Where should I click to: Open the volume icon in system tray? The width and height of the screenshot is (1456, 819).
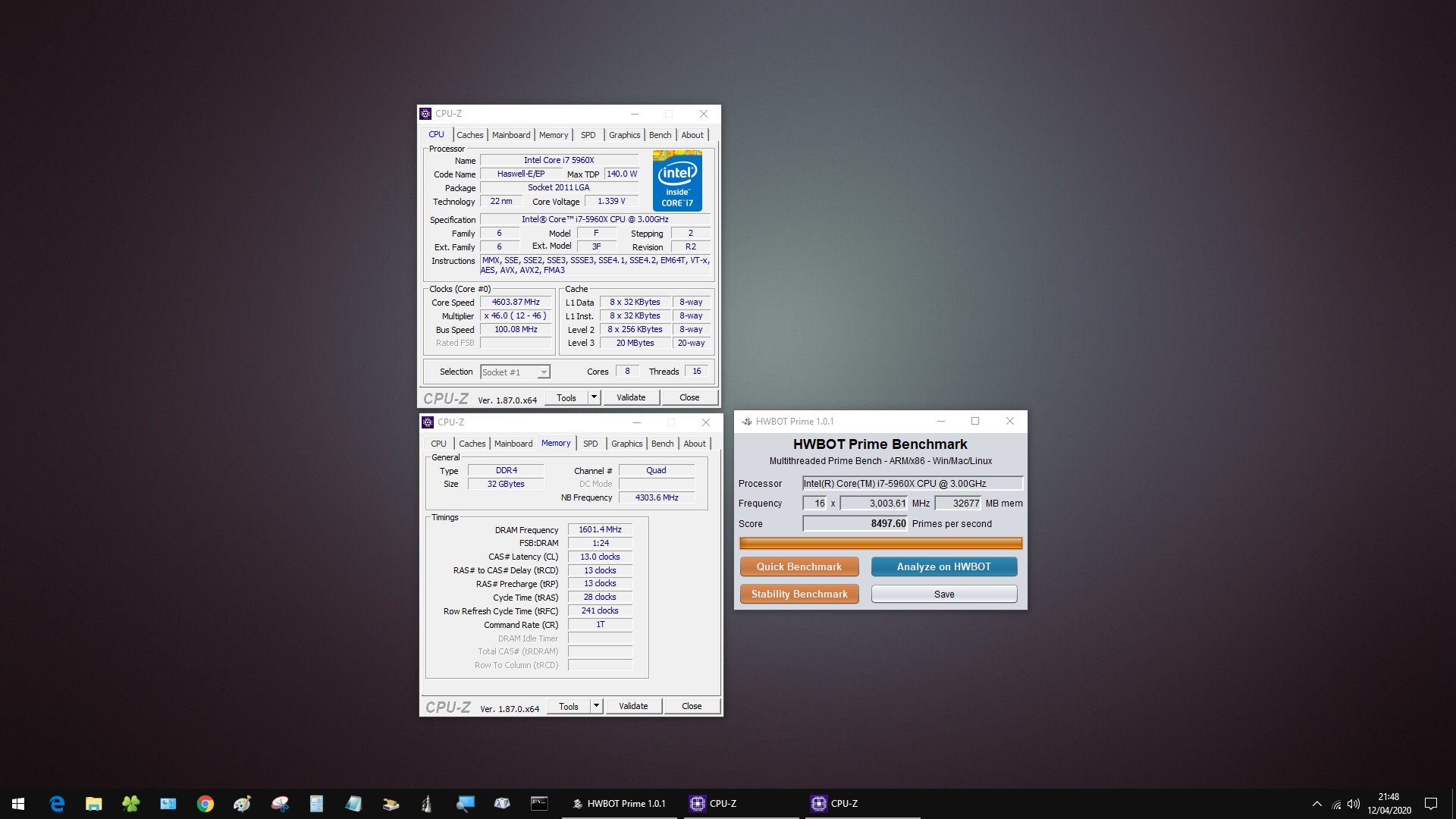pyautogui.click(x=1354, y=804)
